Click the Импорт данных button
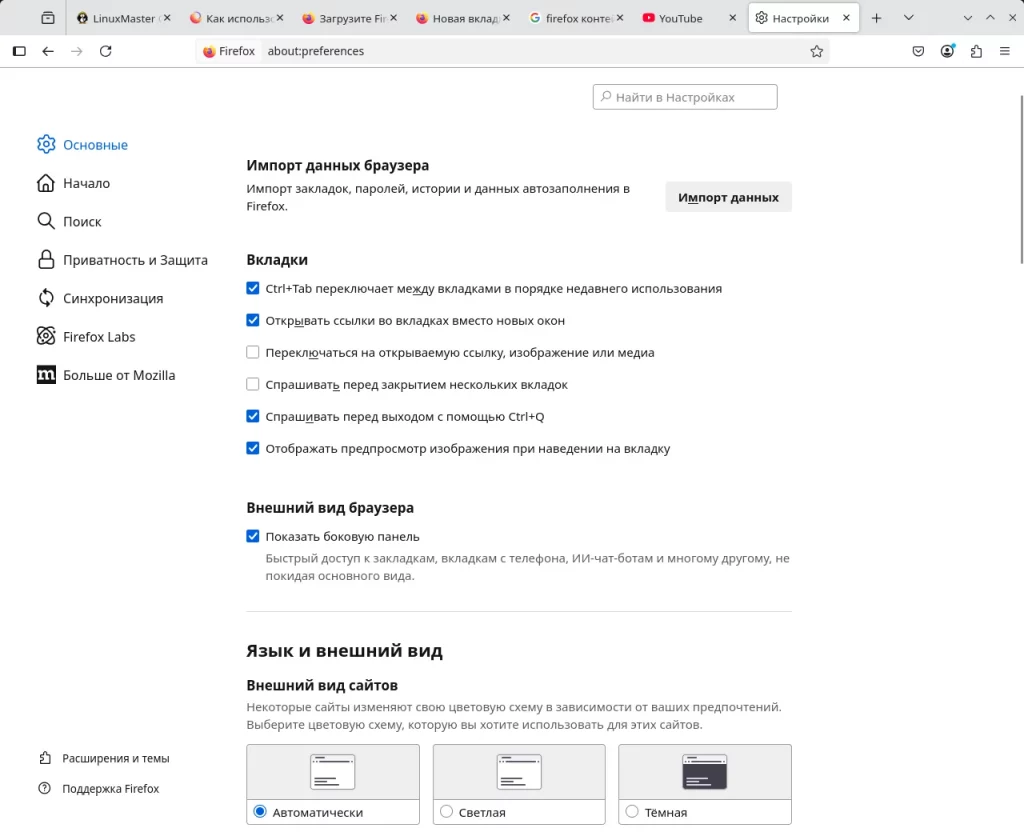 tap(728, 197)
